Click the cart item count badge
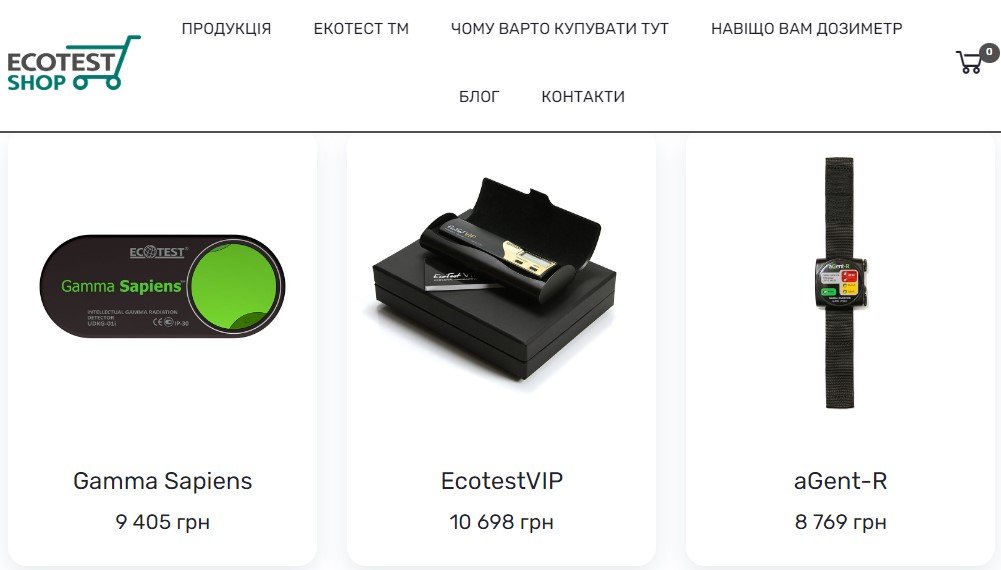The width and height of the screenshot is (1001, 570). pyautogui.click(x=989, y=52)
